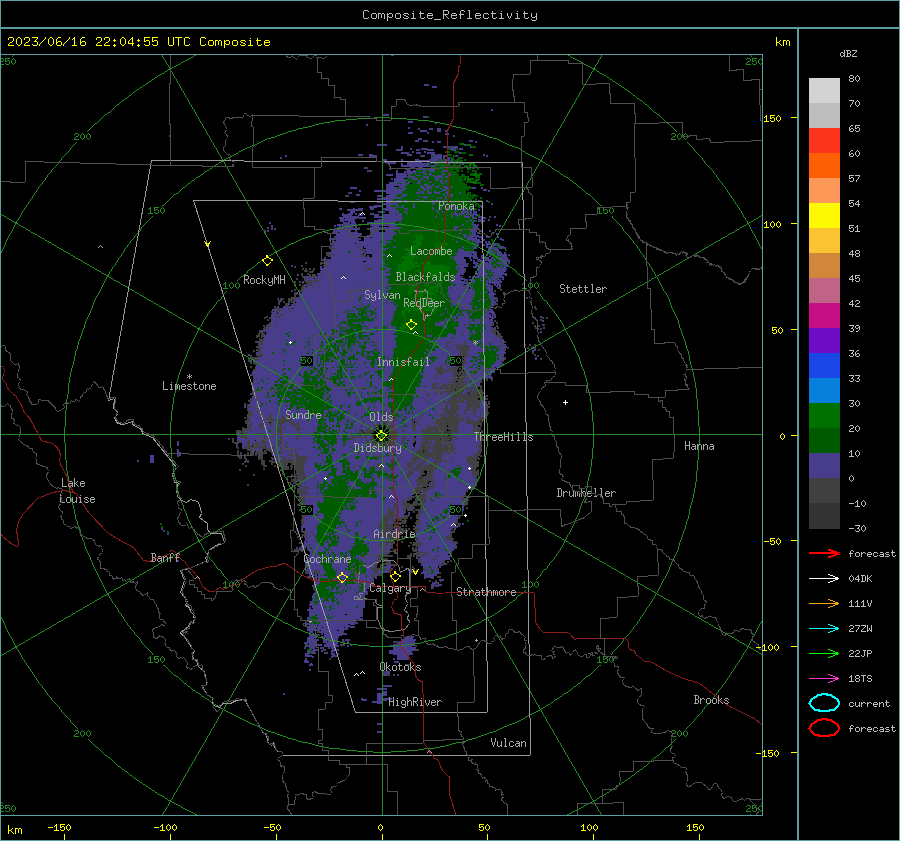Click the red forecast arrow legend icon
The height and width of the screenshot is (841, 900).
(824, 553)
